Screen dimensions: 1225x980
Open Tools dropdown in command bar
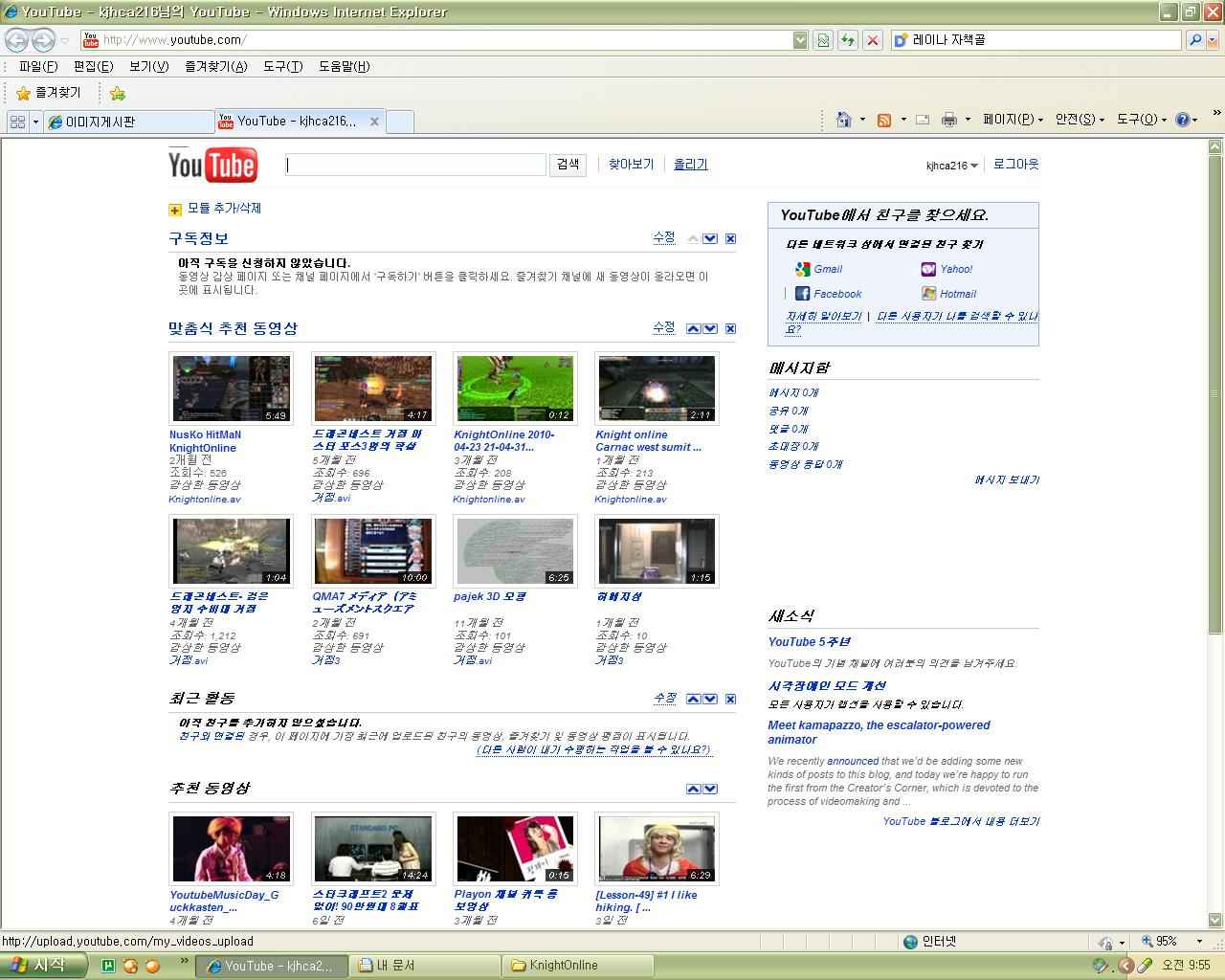[1142, 120]
